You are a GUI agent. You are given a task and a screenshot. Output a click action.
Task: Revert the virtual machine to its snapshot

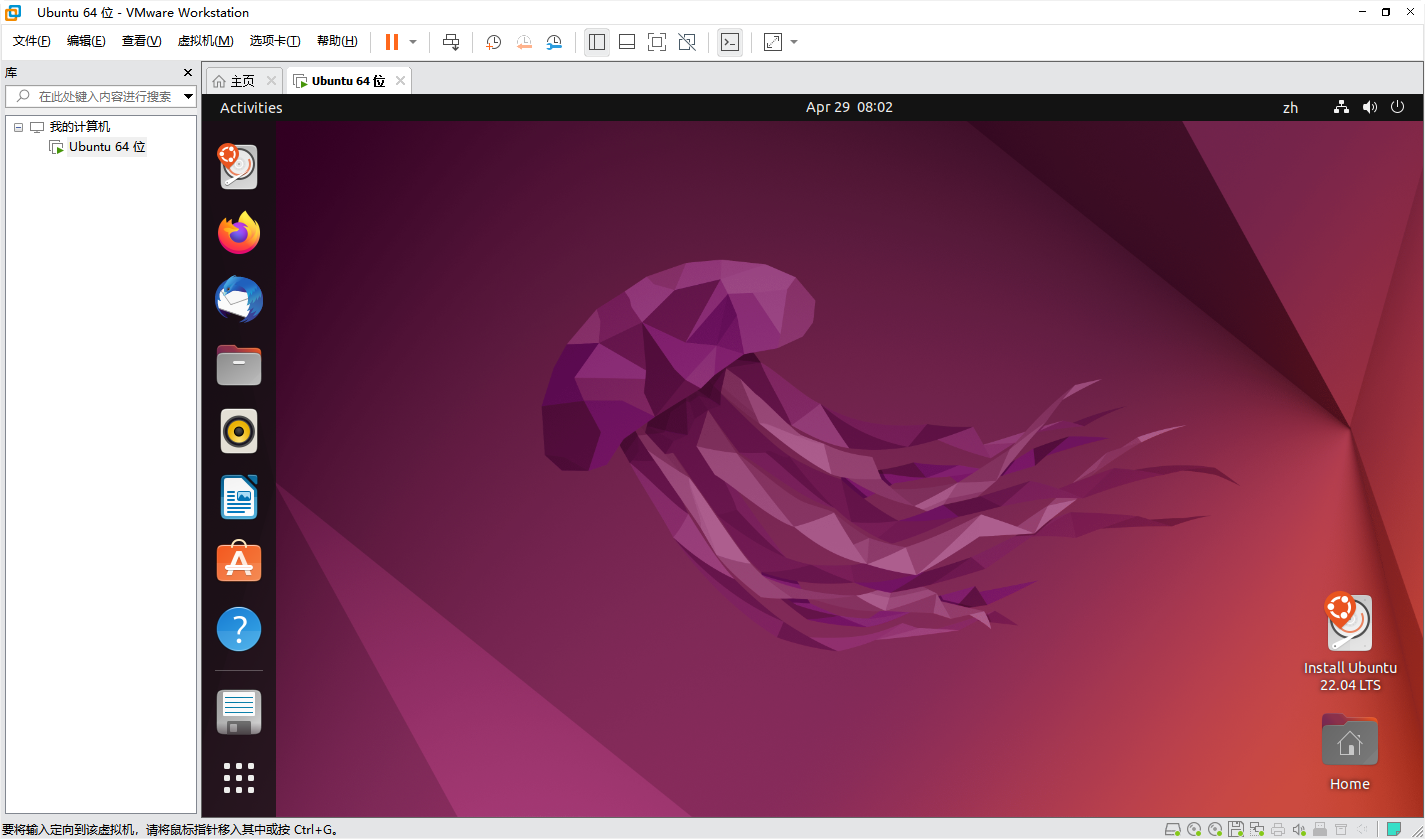[x=524, y=42]
